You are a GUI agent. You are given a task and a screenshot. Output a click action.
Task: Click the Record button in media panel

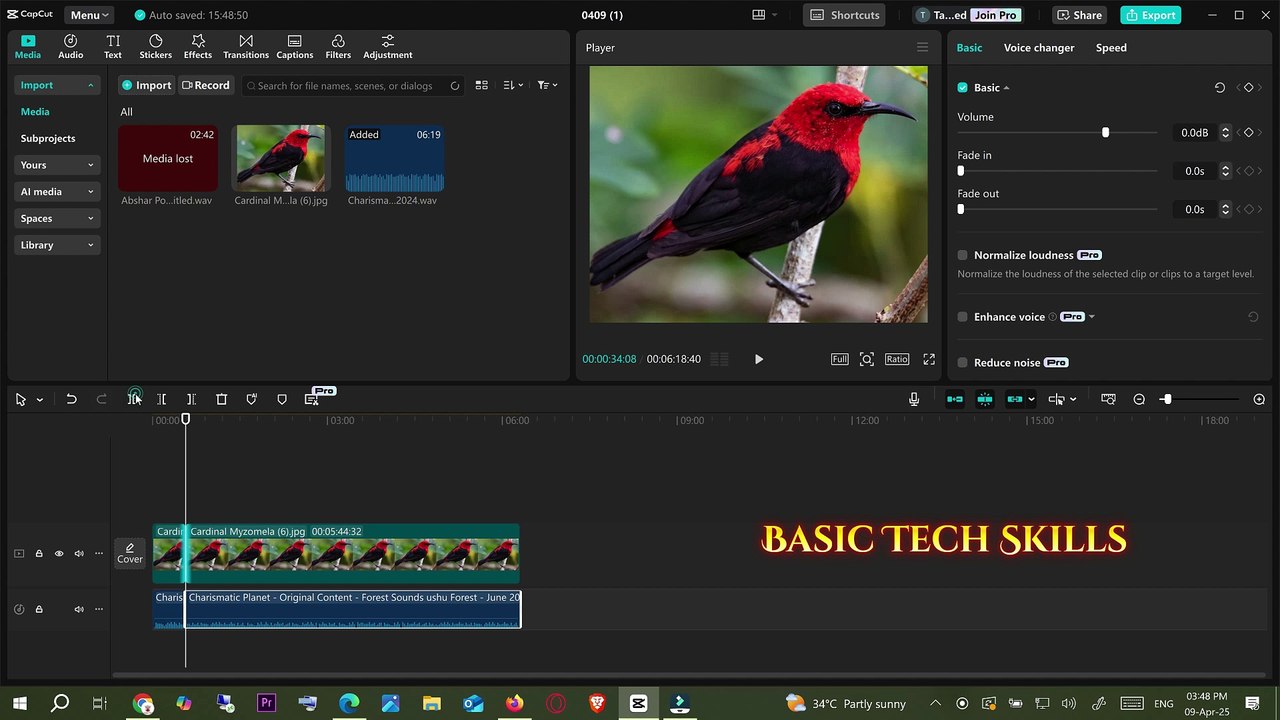206,85
